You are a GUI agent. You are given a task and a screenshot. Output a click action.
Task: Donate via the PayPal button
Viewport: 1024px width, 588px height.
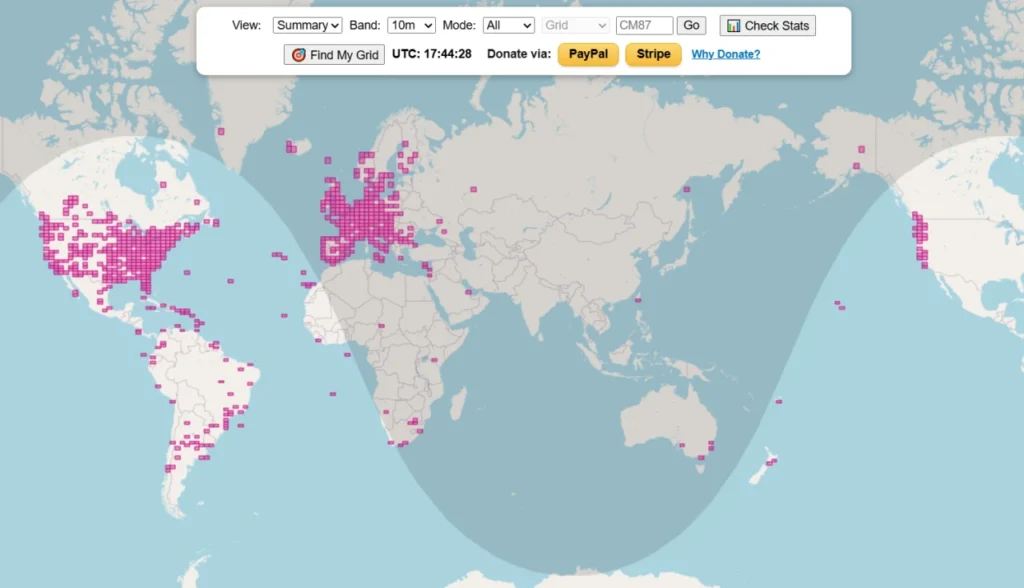(588, 54)
